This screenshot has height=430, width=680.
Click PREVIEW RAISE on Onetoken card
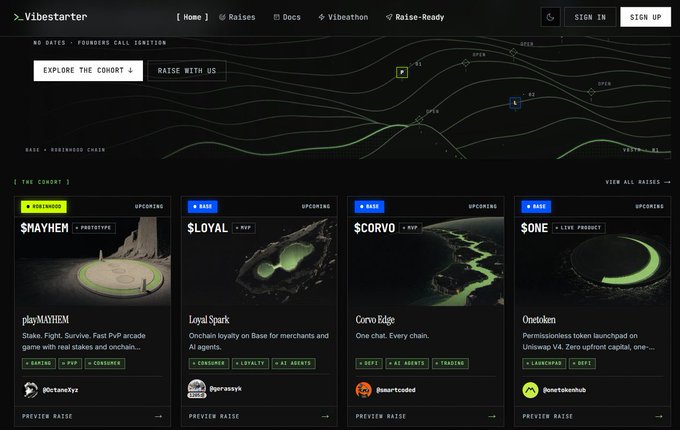coord(547,417)
